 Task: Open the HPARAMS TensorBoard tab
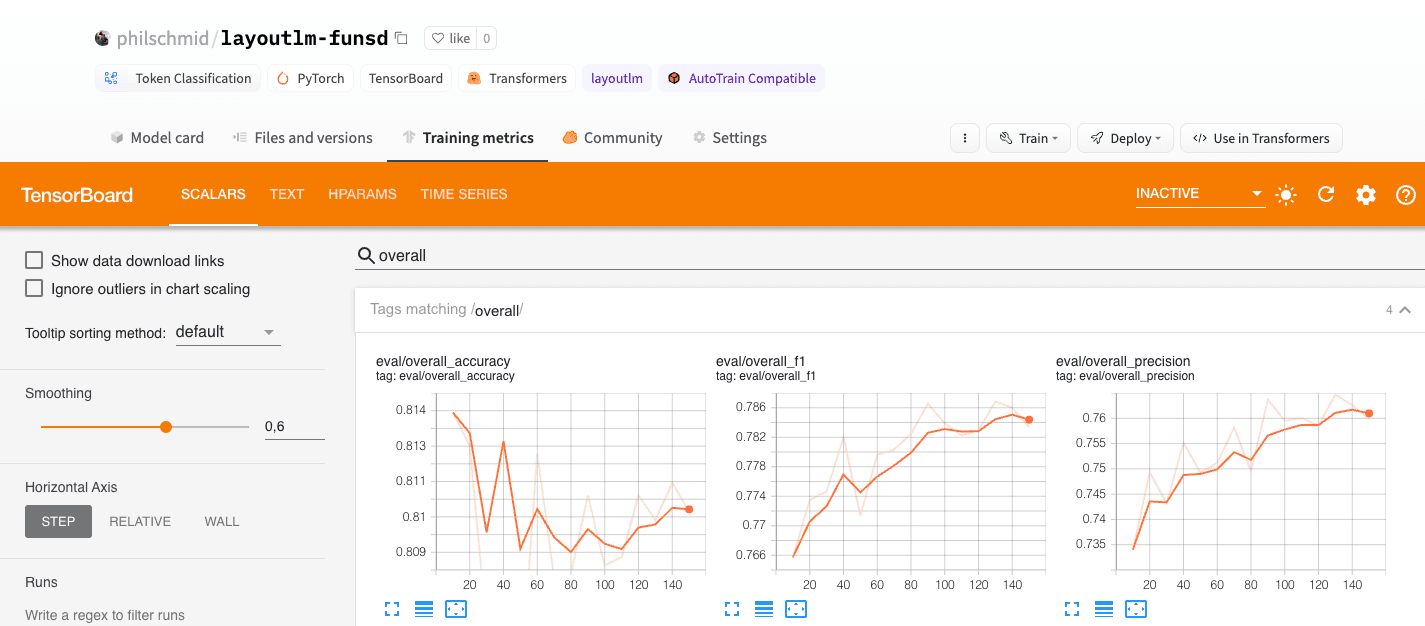362,194
